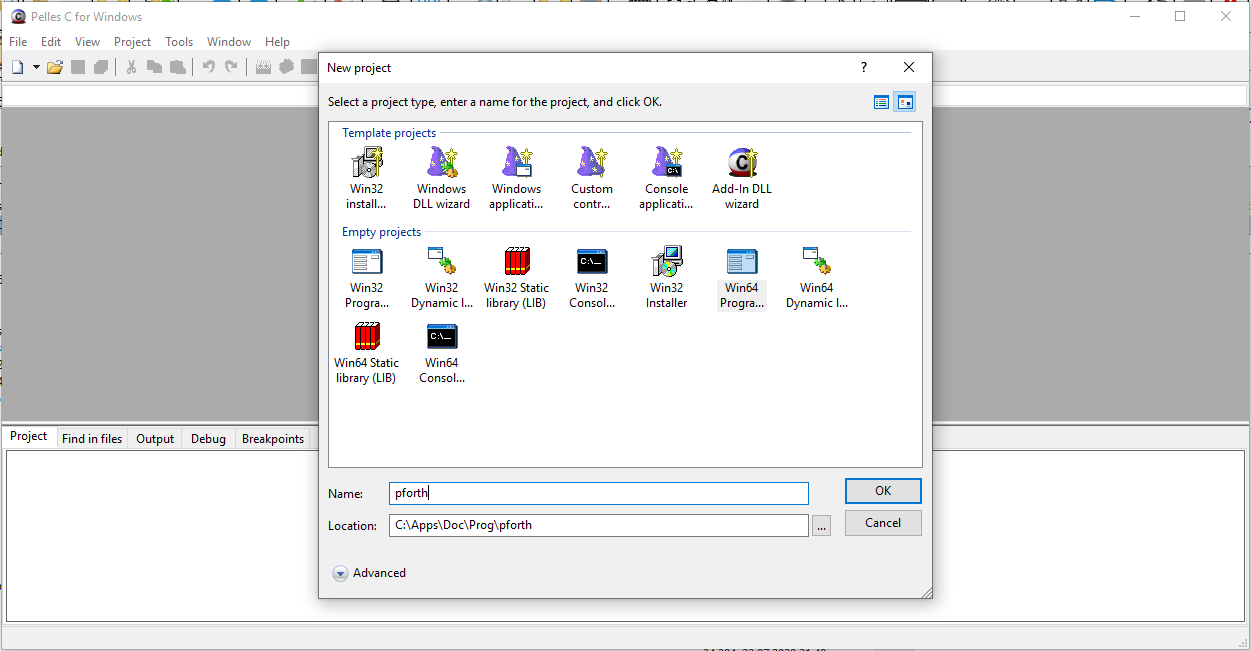Switch to the Project tab
Screen dimensions: 1251x651
click(x=29, y=437)
